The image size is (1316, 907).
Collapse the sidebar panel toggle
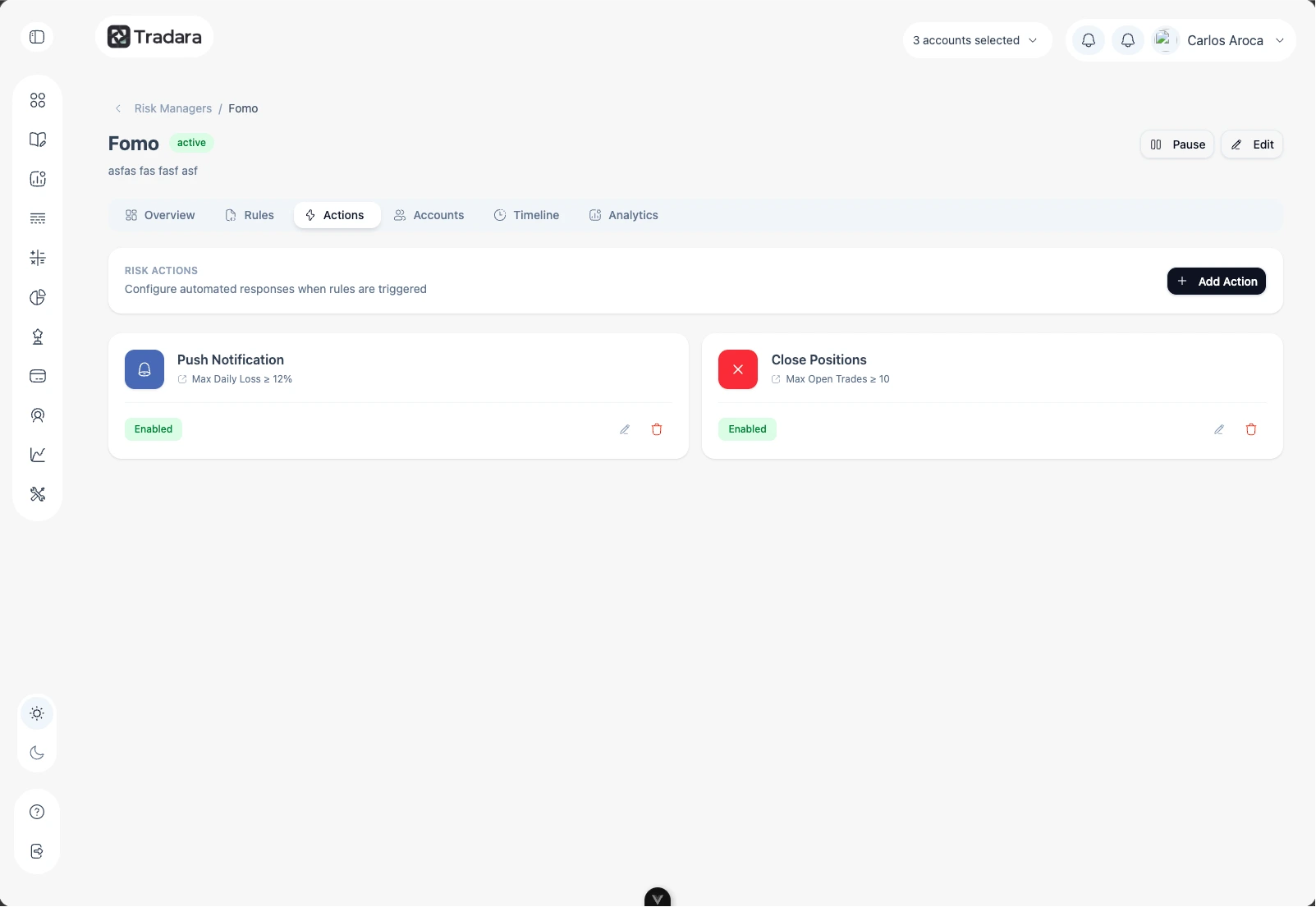tap(37, 37)
